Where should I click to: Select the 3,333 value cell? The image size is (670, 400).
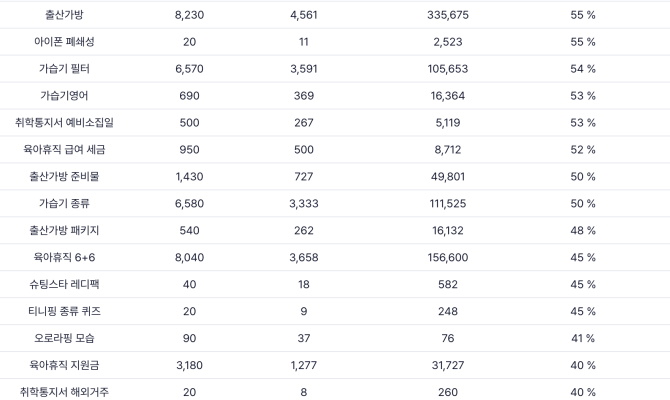(x=304, y=204)
